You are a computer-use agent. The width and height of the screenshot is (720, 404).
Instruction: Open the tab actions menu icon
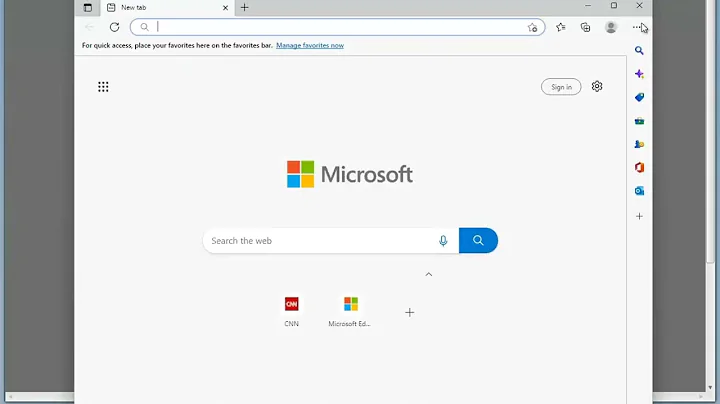(88, 7)
